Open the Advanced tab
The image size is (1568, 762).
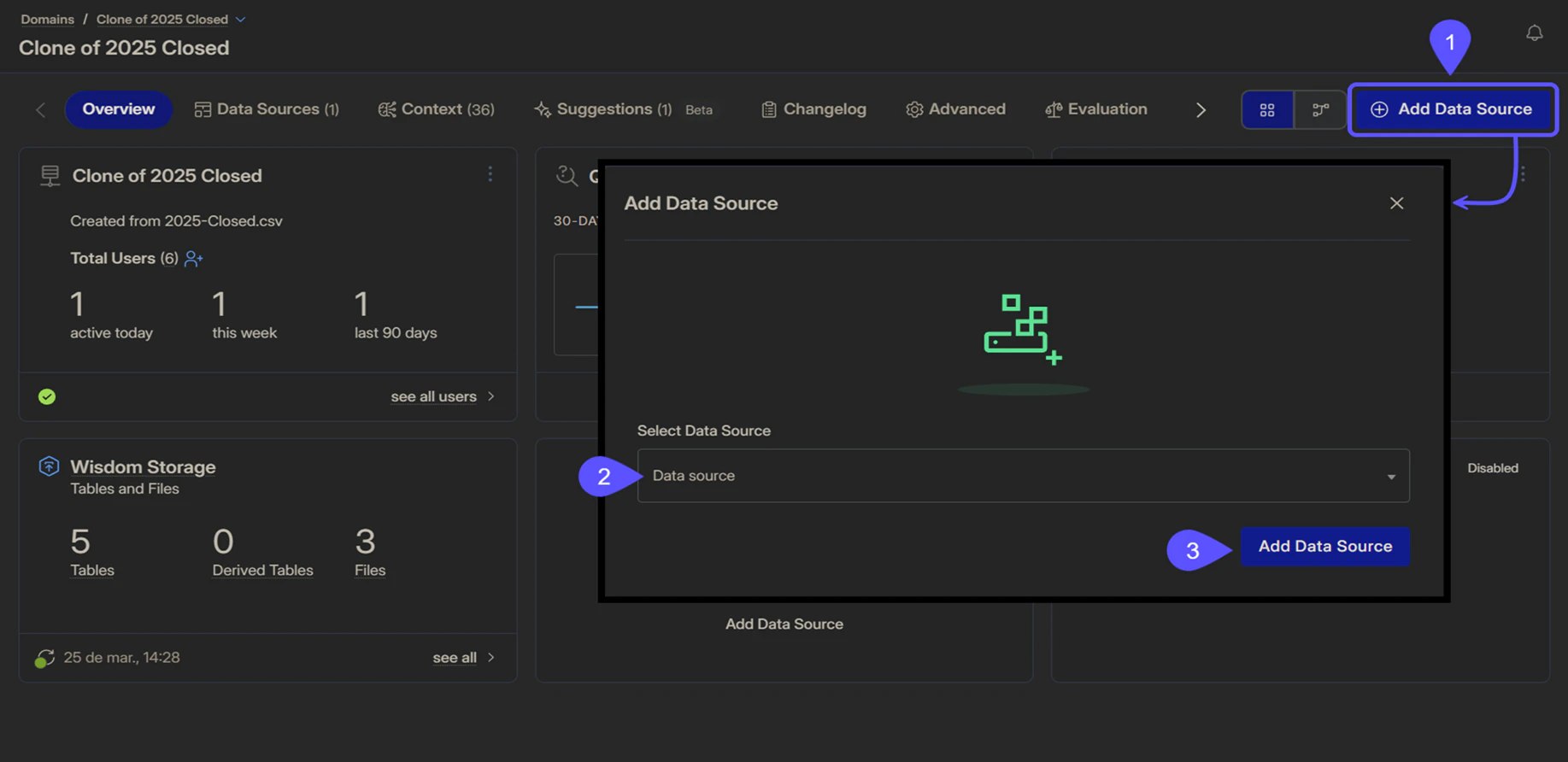pyautogui.click(x=955, y=109)
